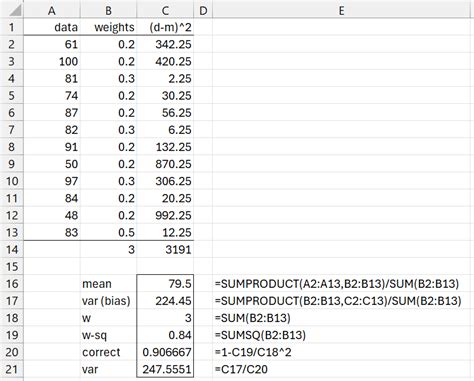Select column B header
Screen dimensions: 474x381
coord(108,10)
